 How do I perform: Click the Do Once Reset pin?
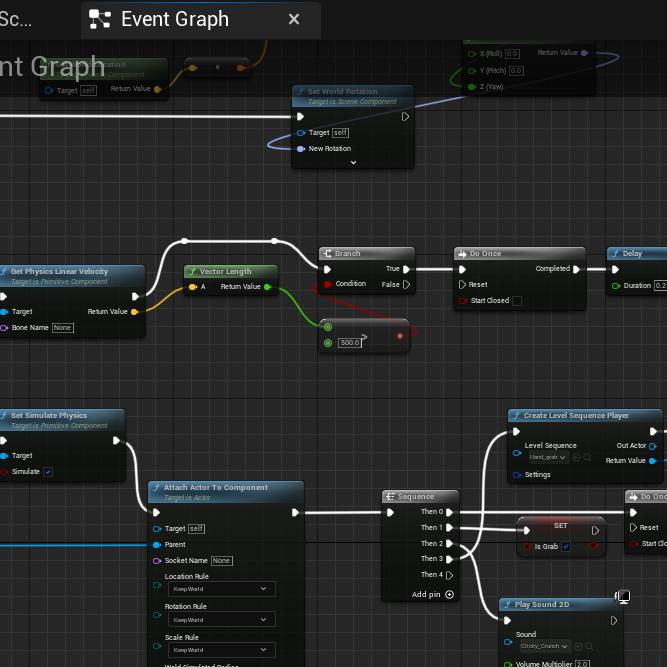[462, 284]
